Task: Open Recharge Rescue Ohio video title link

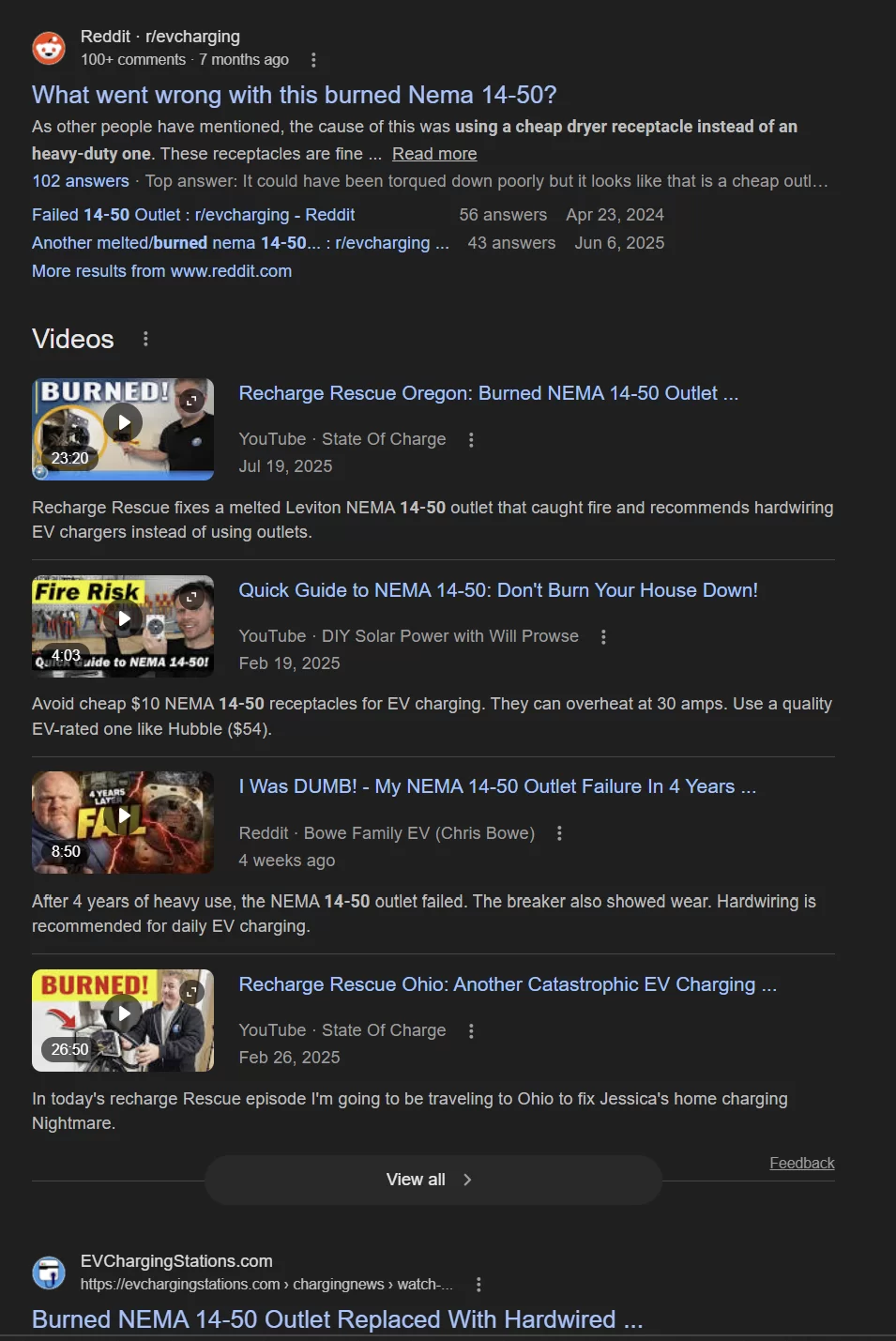Action: [x=508, y=984]
